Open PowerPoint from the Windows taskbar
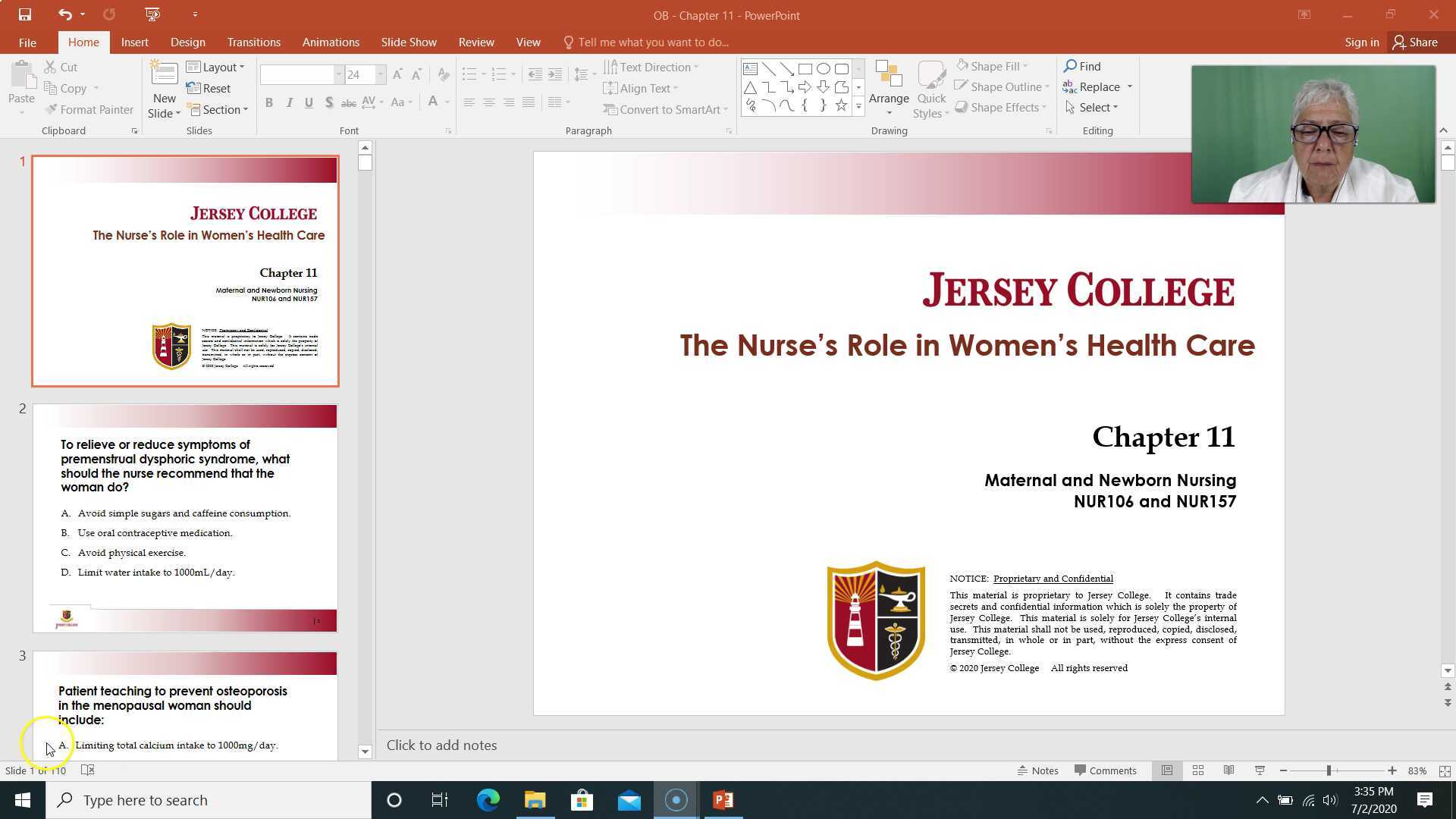 click(723, 800)
